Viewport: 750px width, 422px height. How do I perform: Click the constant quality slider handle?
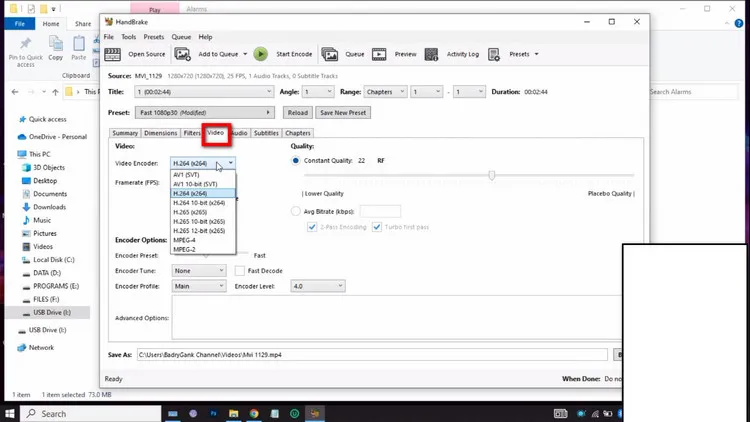coord(492,175)
